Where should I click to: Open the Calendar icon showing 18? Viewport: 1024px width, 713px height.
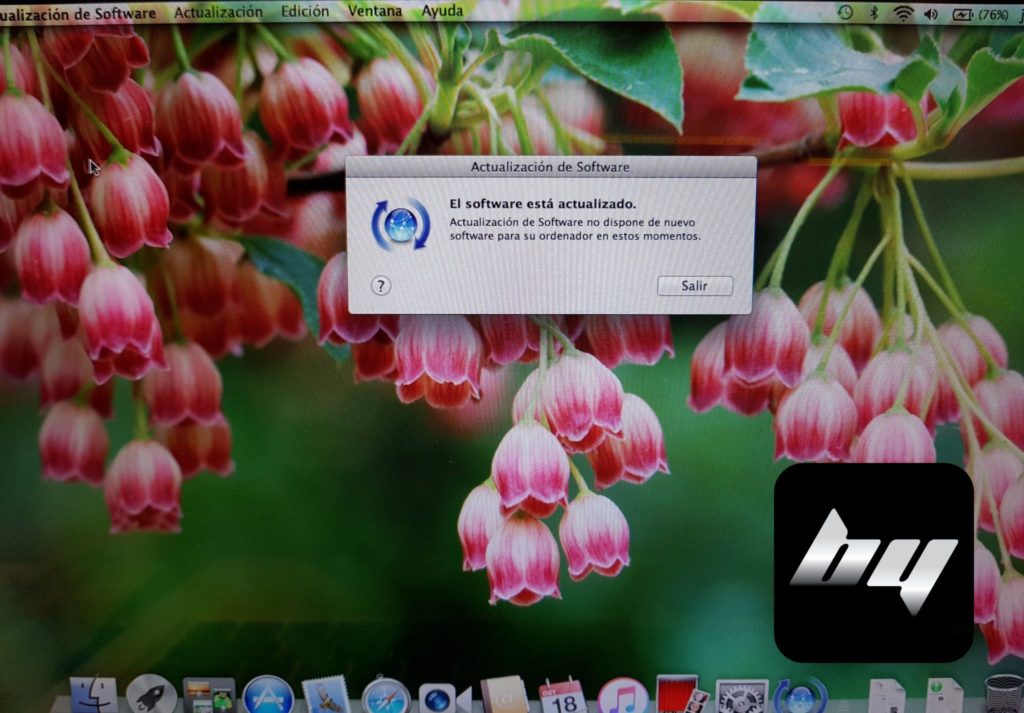(x=563, y=696)
